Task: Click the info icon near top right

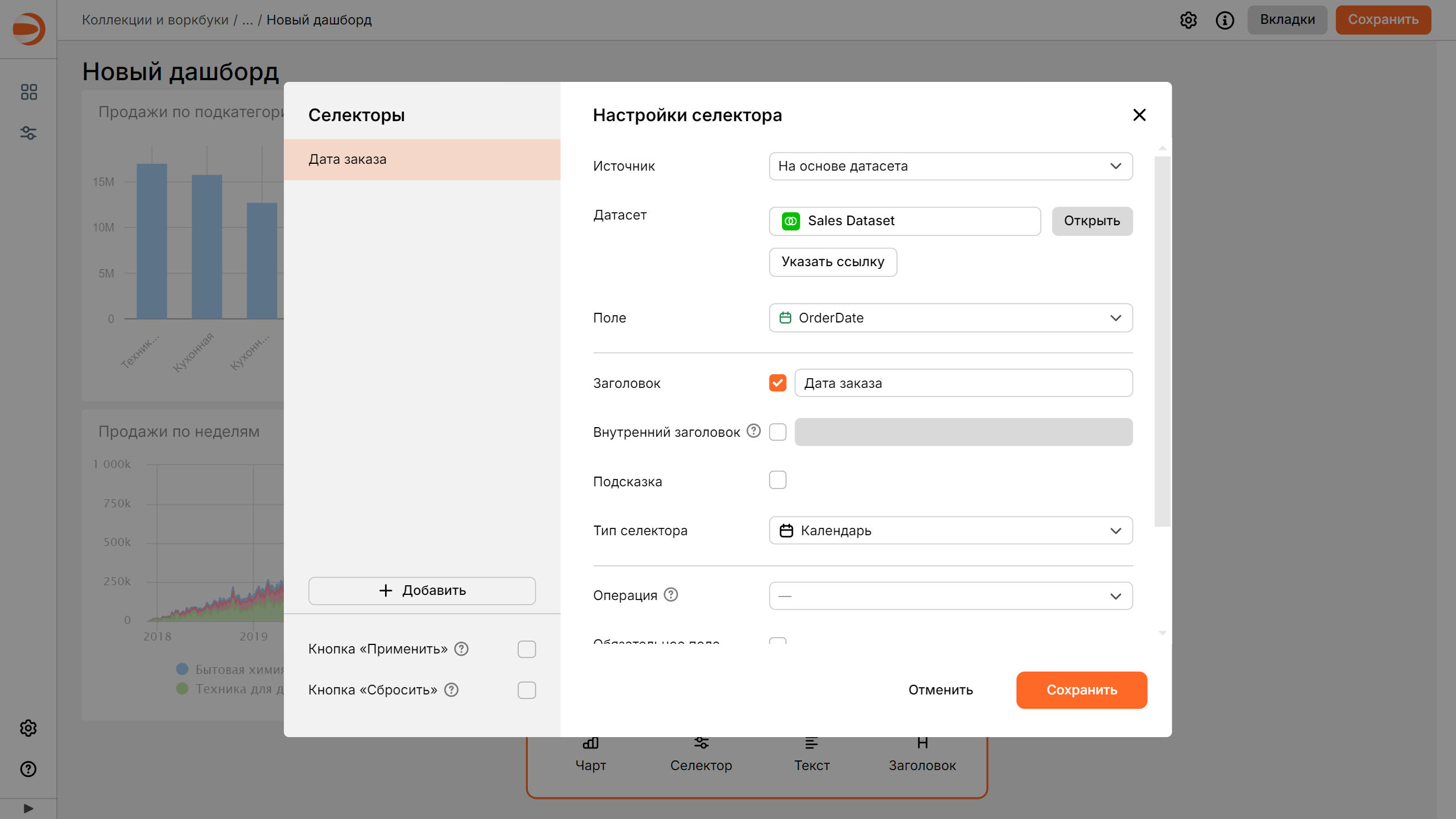Action: click(1225, 20)
